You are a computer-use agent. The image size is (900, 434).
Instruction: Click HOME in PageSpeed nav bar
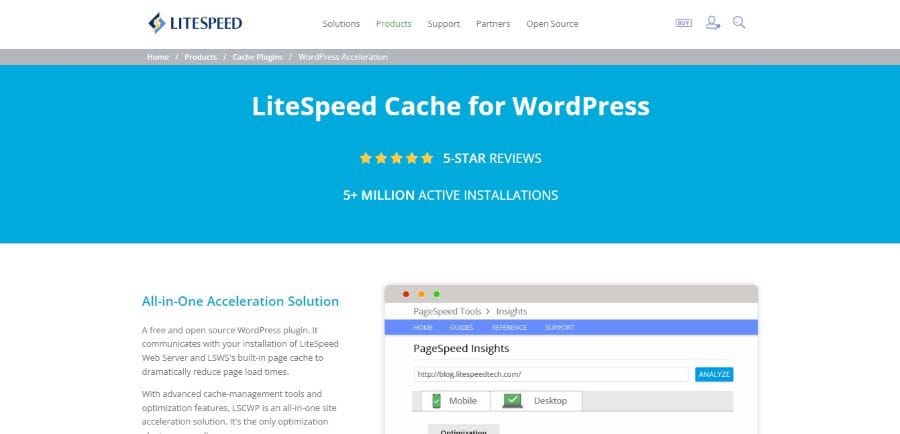pyautogui.click(x=423, y=327)
